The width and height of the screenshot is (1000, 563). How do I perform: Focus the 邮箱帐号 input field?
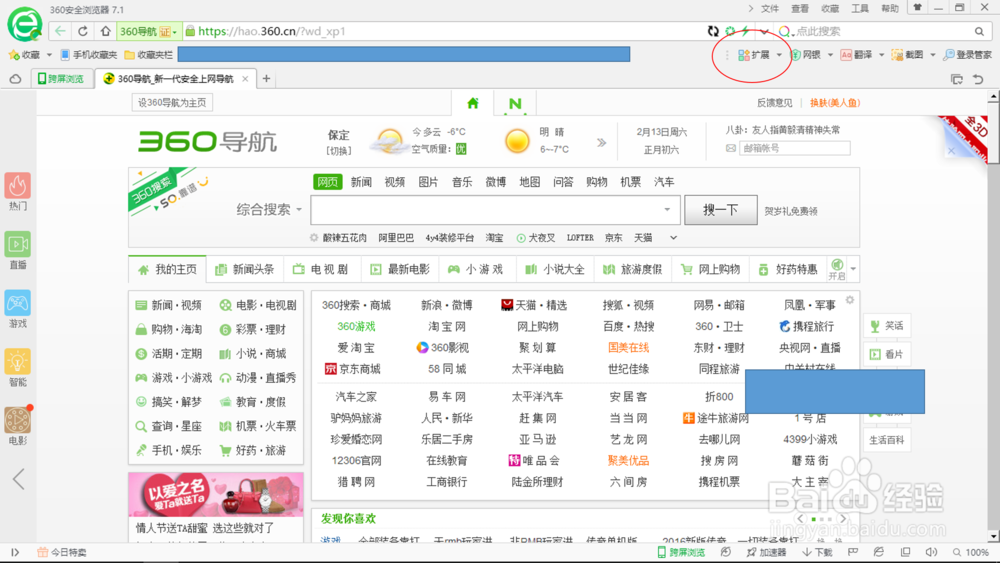pyautogui.click(x=794, y=148)
